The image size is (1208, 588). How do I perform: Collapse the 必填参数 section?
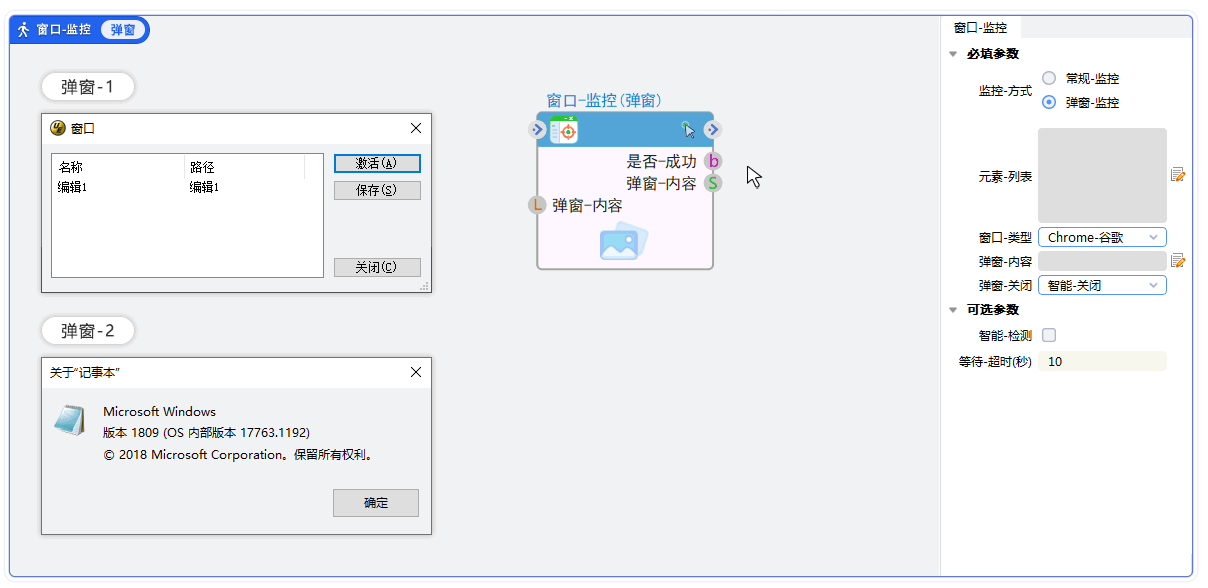point(953,54)
